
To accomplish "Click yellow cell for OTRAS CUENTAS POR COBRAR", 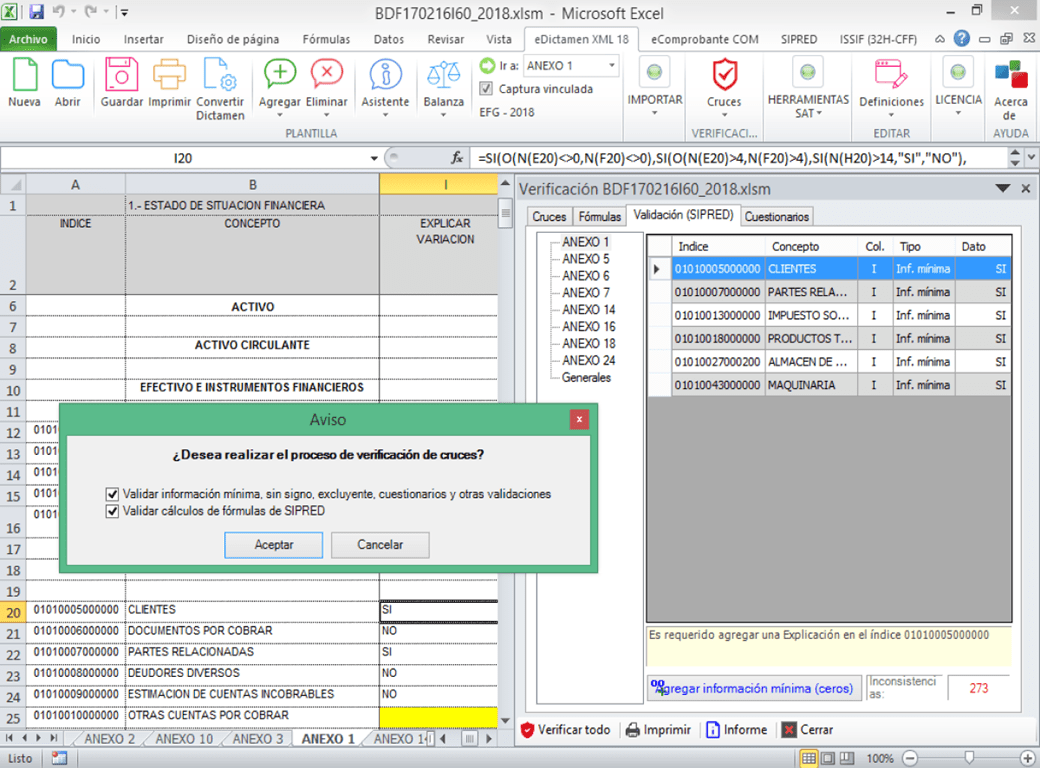I will [438, 717].
